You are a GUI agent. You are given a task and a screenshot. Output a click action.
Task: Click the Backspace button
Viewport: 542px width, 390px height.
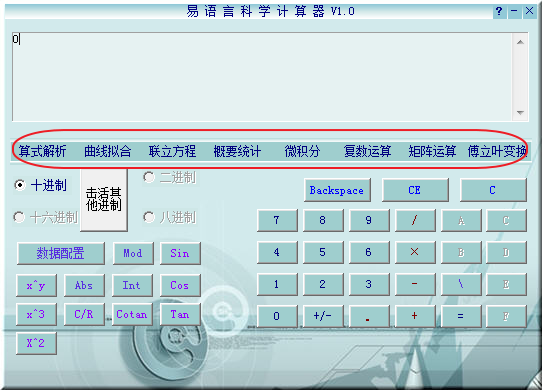pyautogui.click(x=337, y=190)
